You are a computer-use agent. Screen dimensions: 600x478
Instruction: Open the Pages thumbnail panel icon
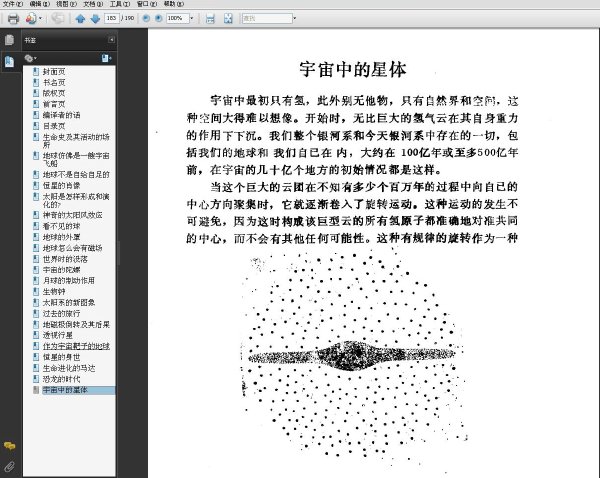(x=9, y=40)
